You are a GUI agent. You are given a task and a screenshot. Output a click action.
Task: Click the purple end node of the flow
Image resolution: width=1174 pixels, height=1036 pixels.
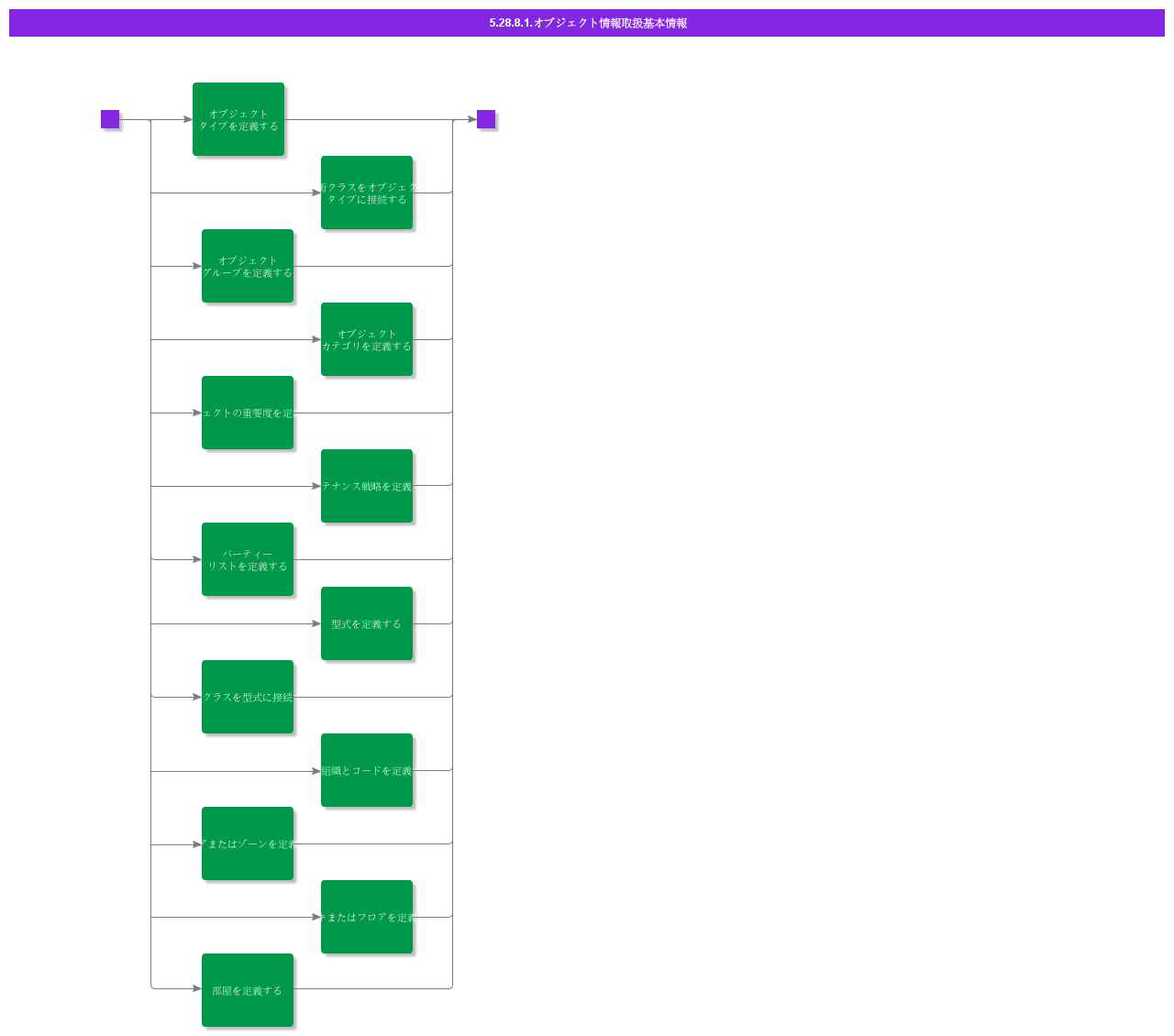[486, 119]
